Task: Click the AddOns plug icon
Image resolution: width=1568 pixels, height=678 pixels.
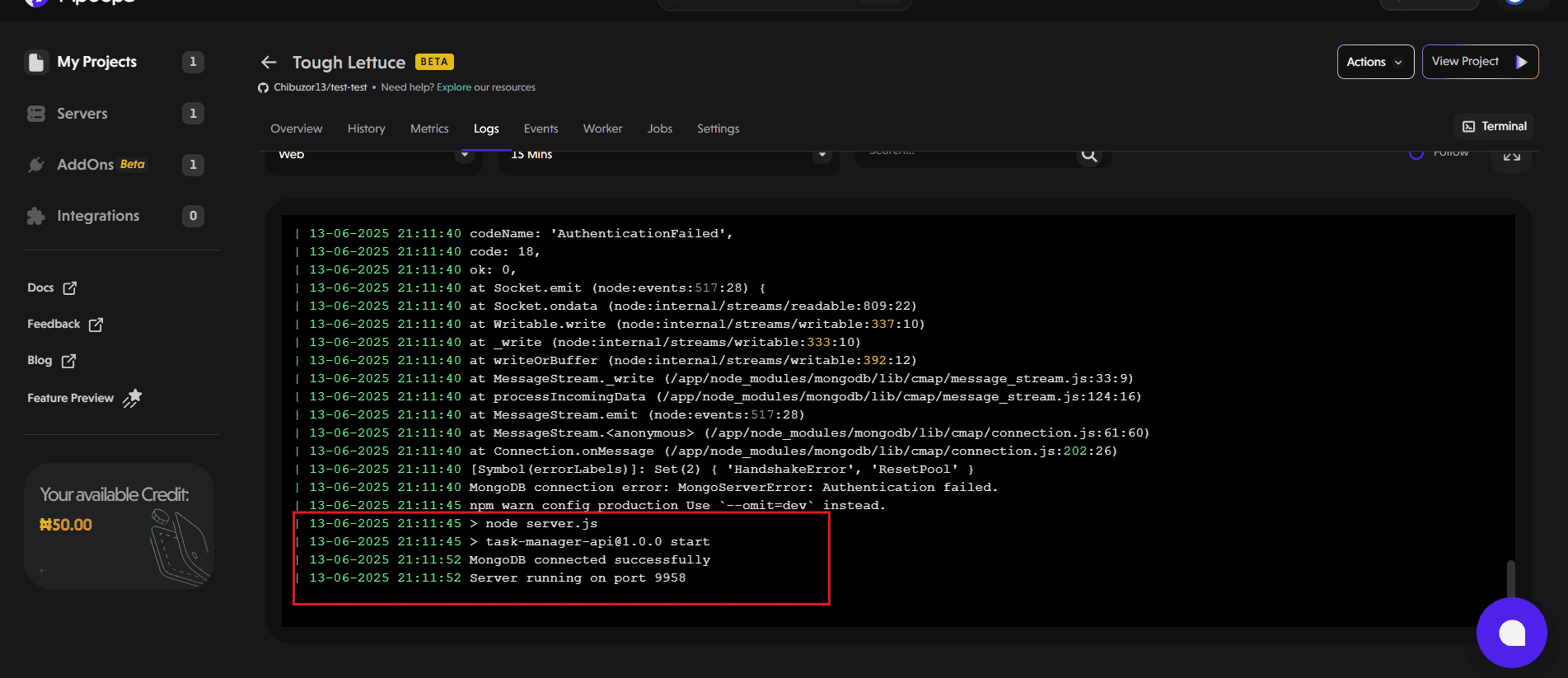Action: click(36, 165)
